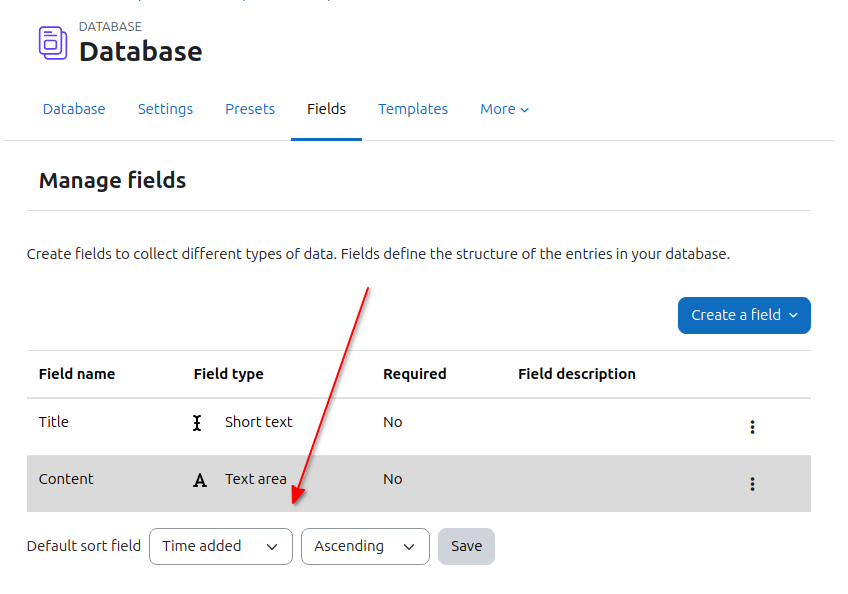The image size is (848, 594).
Task: Save the default sort field
Action: [x=466, y=546]
